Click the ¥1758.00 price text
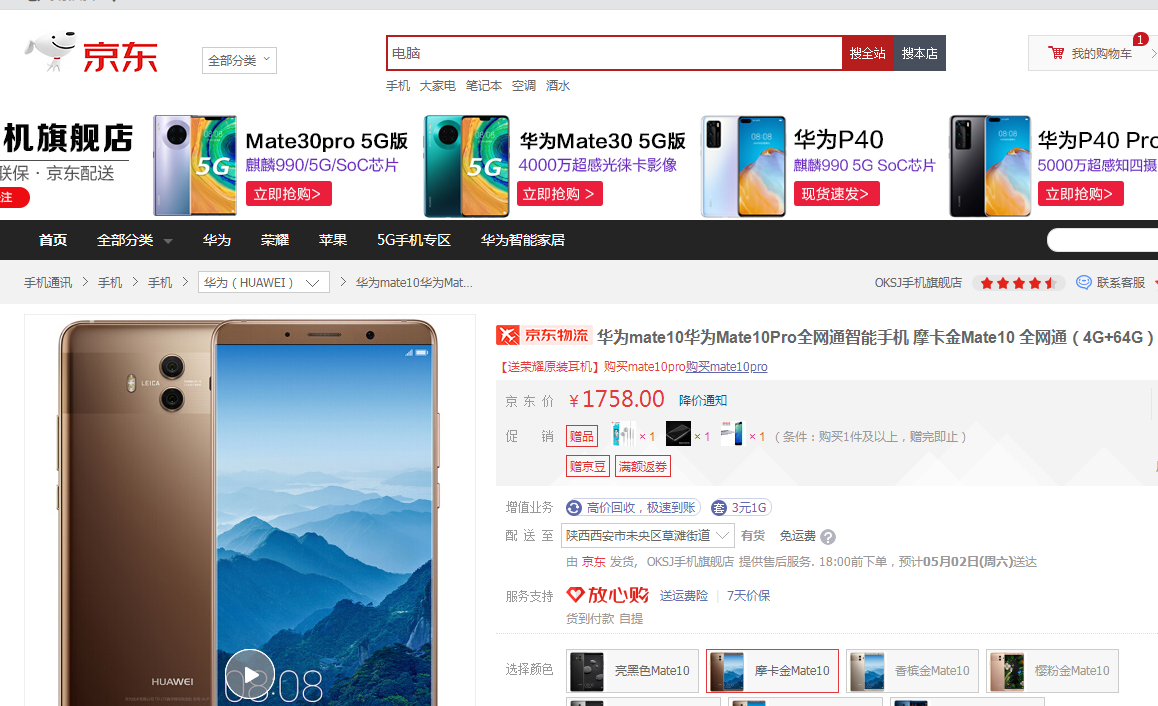1158x706 pixels. (x=617, y=400)
